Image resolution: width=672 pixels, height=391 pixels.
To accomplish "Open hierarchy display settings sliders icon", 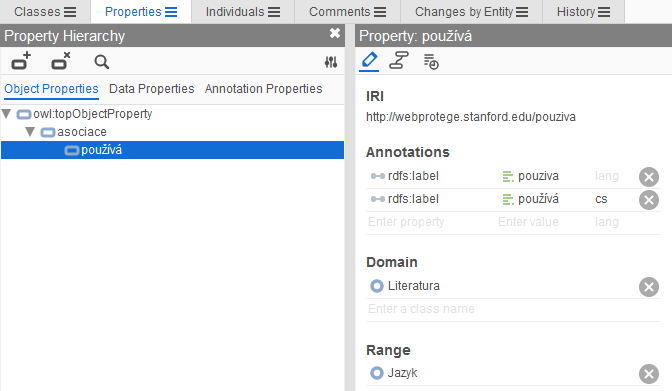I will tap(330, 63).
